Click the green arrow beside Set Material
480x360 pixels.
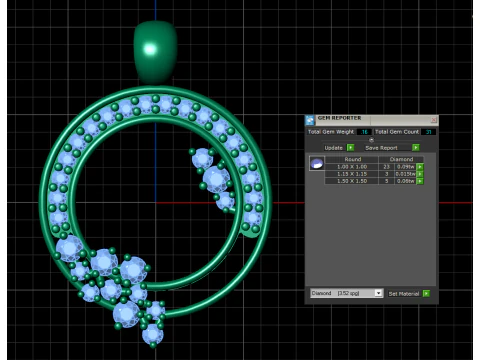coord(426,293)
